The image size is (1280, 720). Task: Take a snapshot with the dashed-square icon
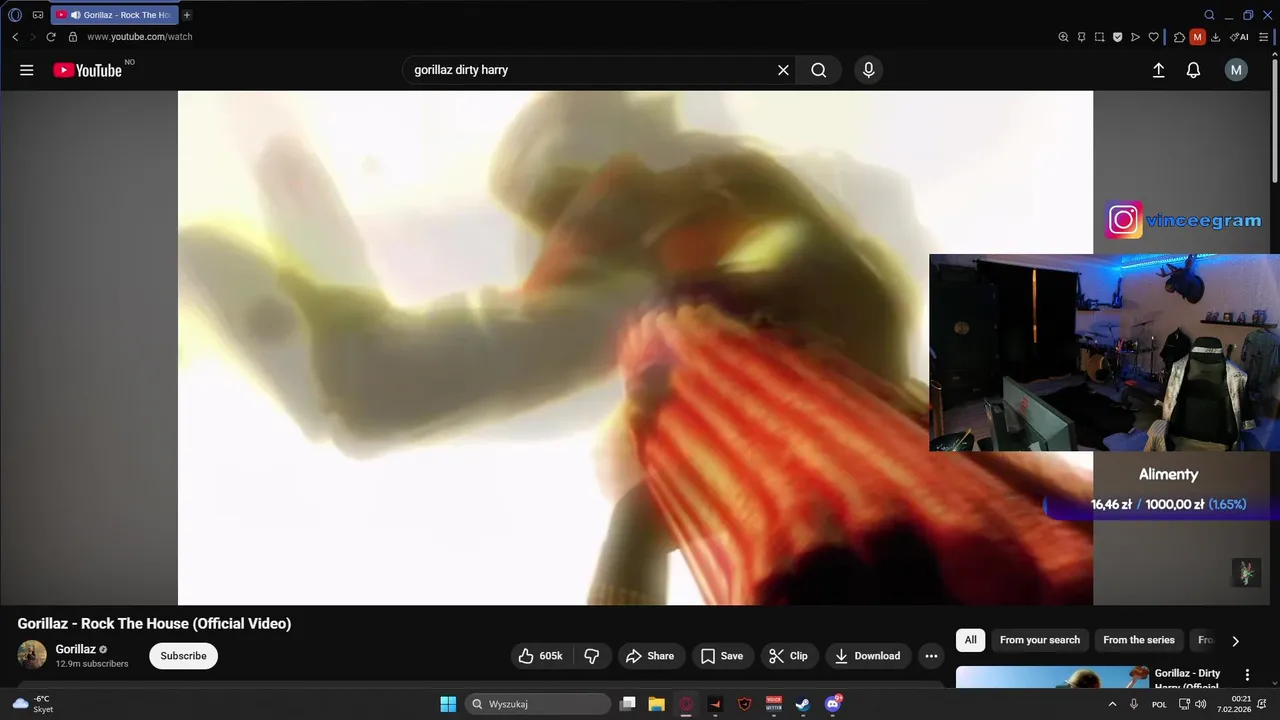coord(1099,37)
